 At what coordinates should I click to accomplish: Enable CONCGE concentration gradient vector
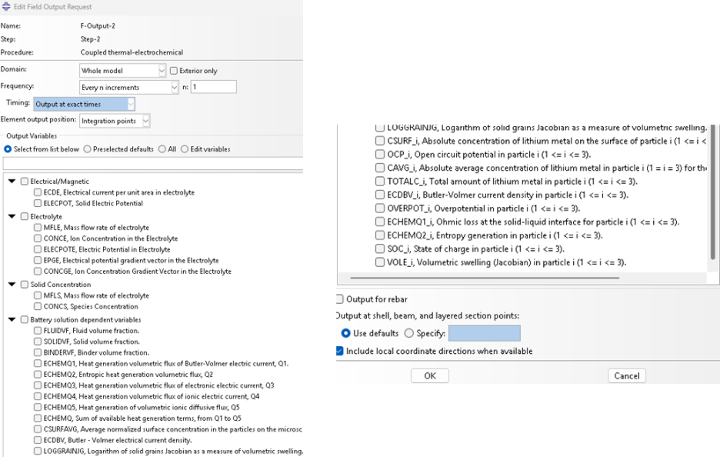pyautogui.click(x=38, y=271)
